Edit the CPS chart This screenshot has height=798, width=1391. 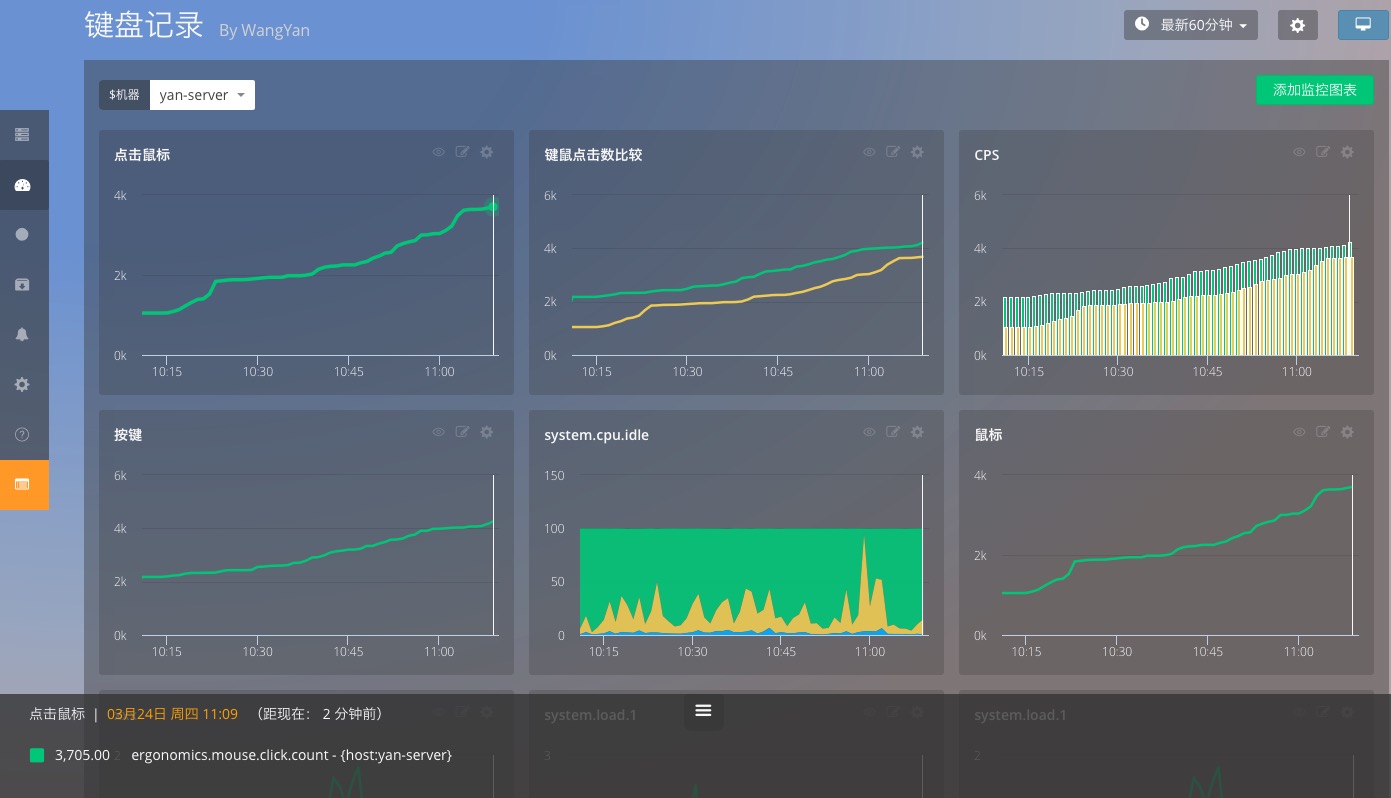pos(1322,152)
